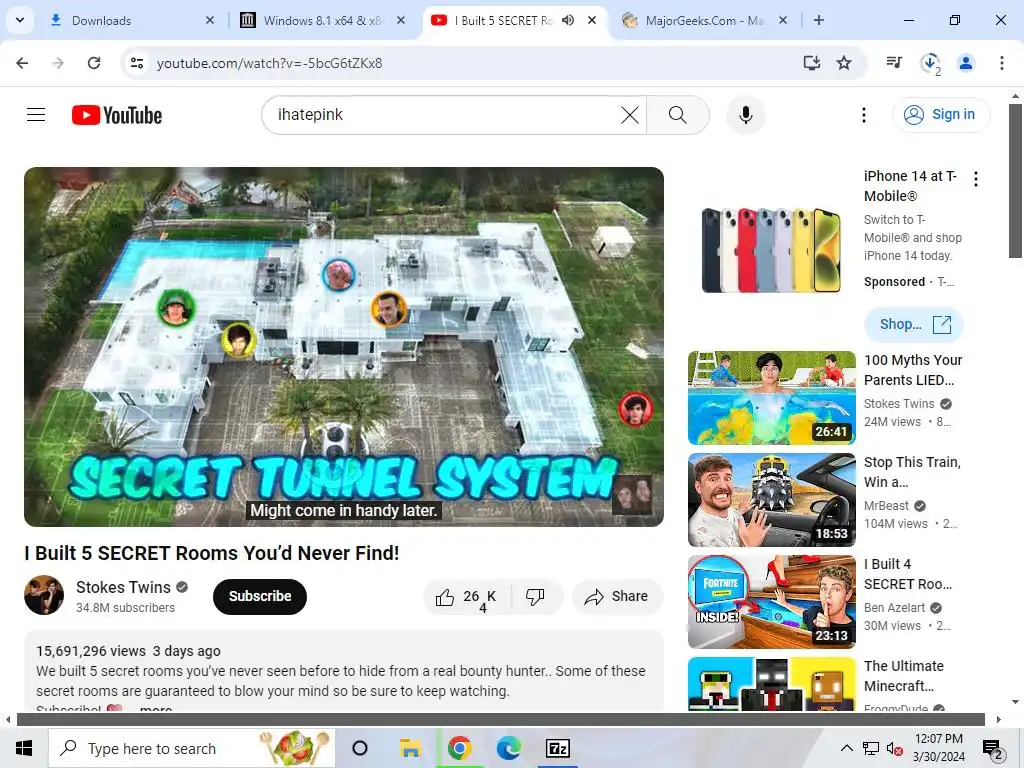Click the taskbar search box

point(191,748)
